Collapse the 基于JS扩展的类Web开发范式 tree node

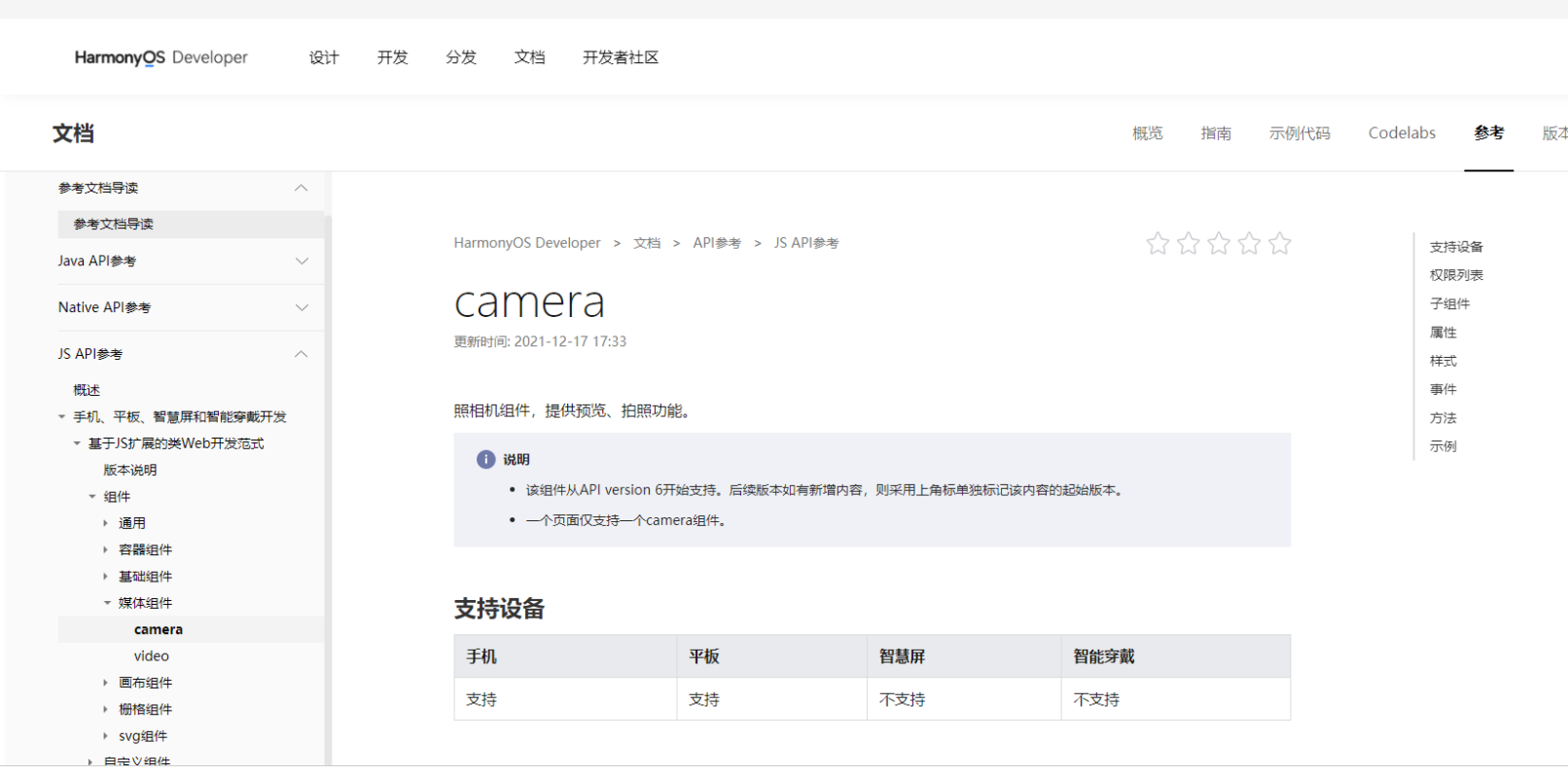(x=77, y=443)
